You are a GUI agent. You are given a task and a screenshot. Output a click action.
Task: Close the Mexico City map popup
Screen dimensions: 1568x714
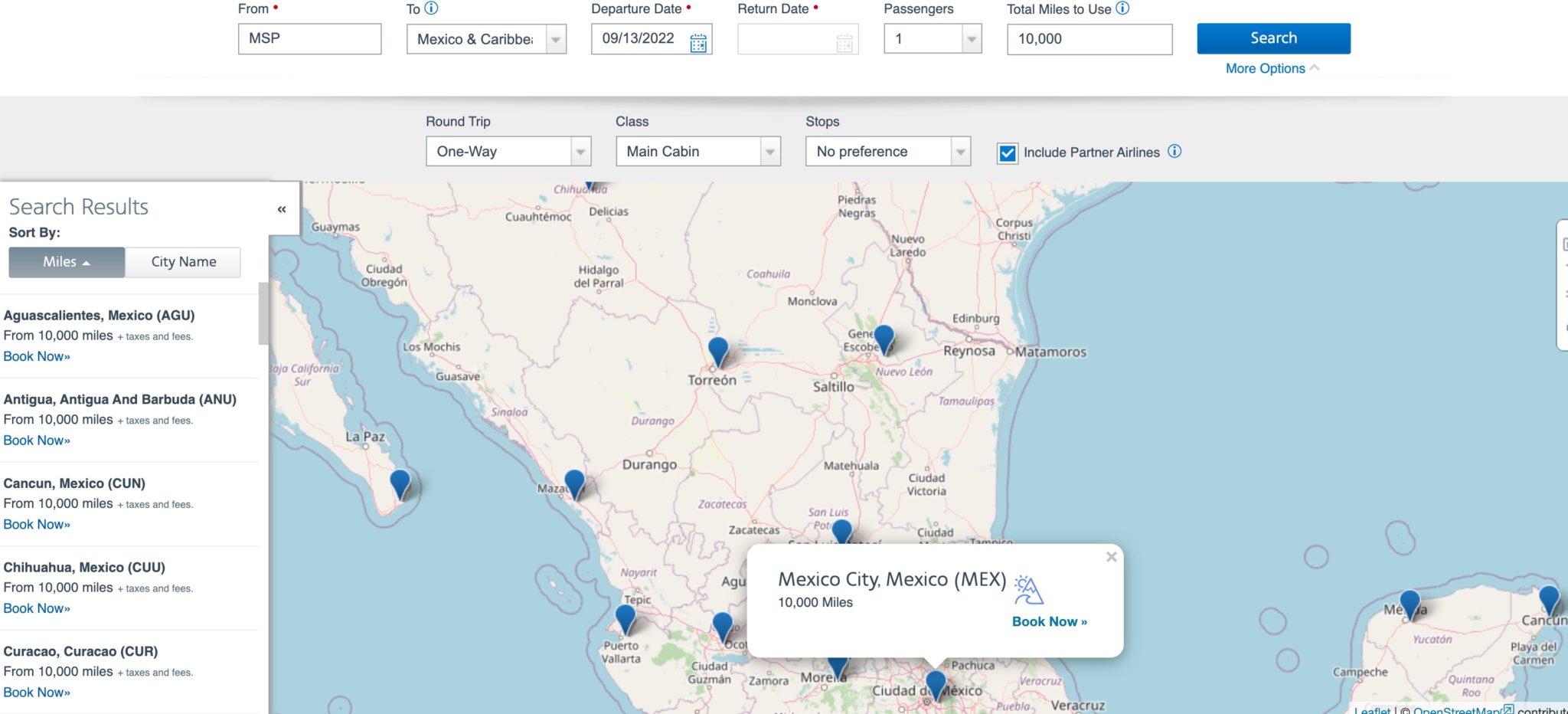[1112, 557]
